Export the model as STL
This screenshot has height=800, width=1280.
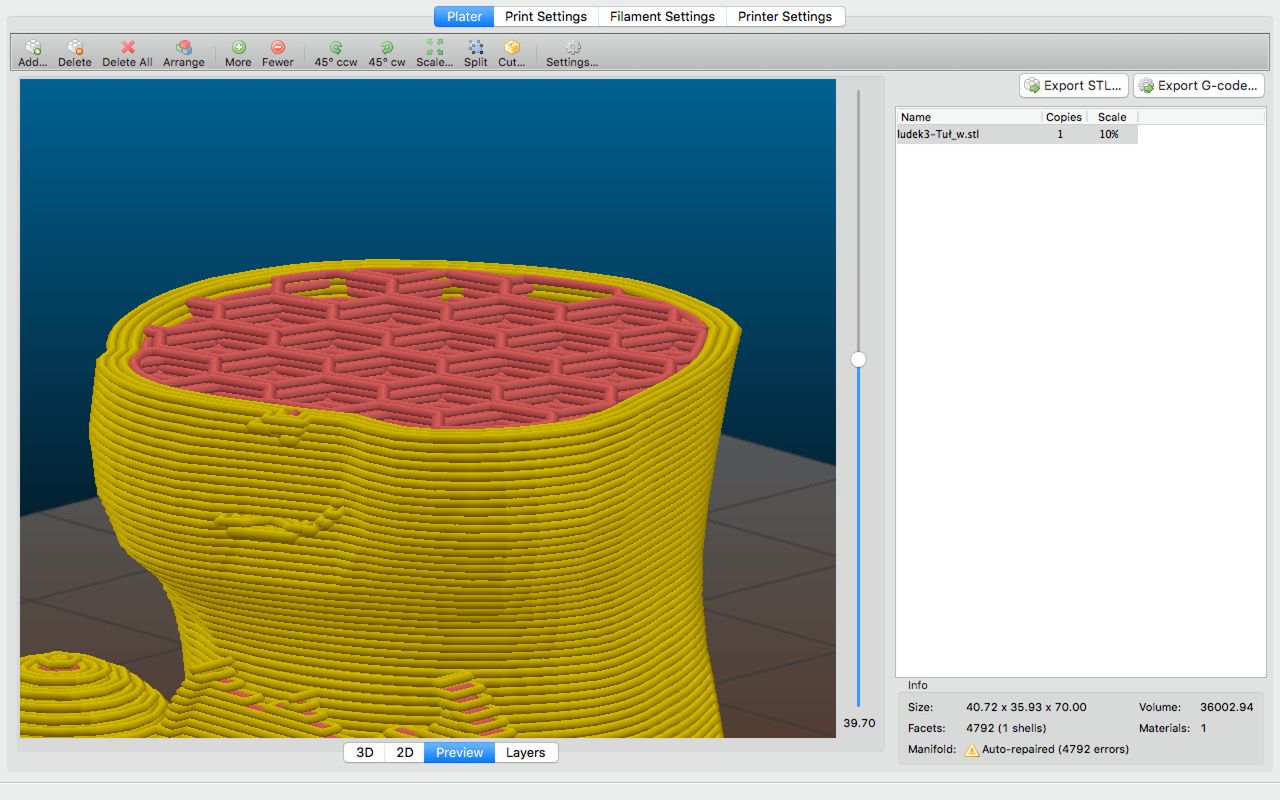[x=1074, y=86]
